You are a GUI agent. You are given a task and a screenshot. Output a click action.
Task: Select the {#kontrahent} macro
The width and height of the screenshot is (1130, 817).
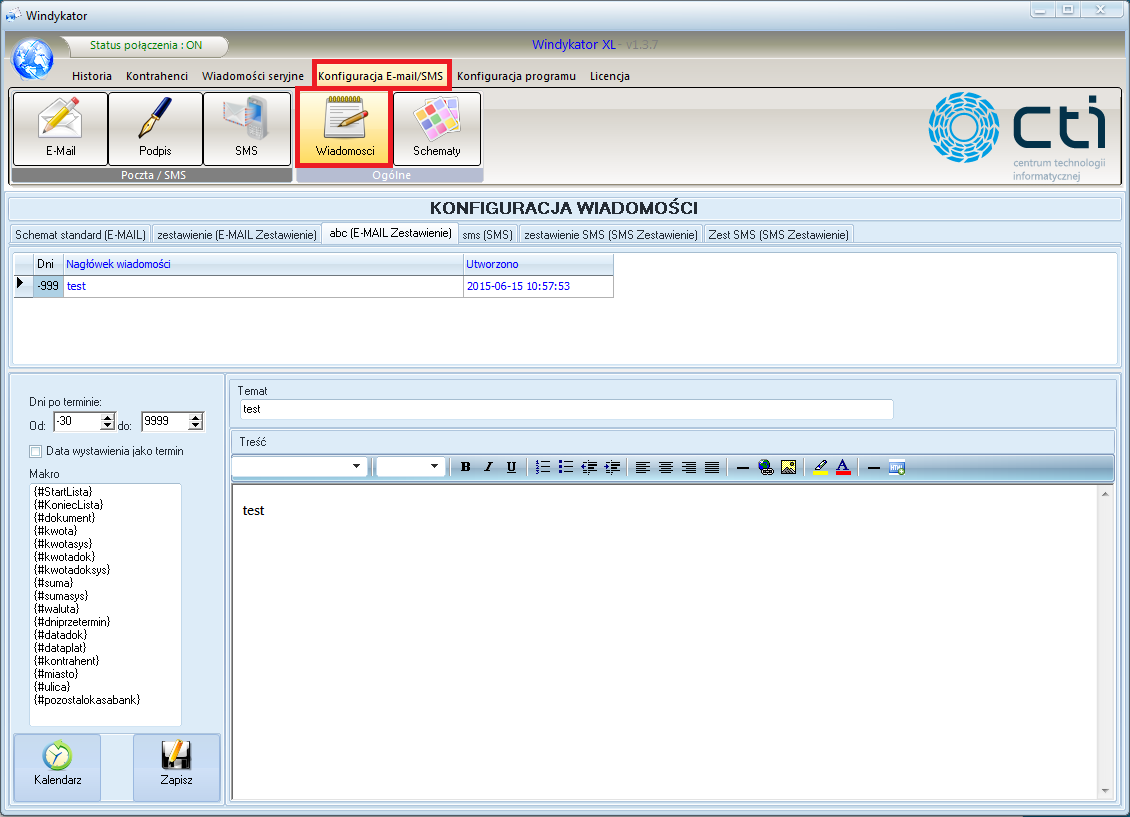click(x=66, y=661)
